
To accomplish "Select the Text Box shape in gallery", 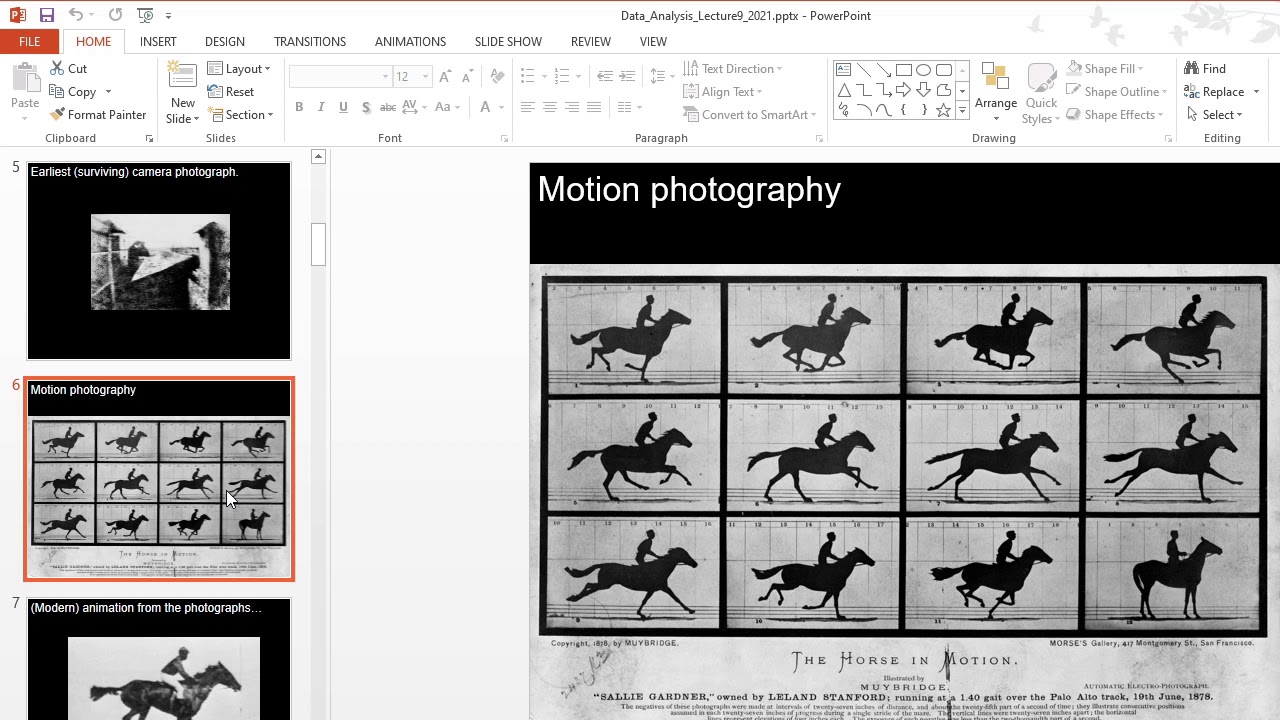I will 843,70.
